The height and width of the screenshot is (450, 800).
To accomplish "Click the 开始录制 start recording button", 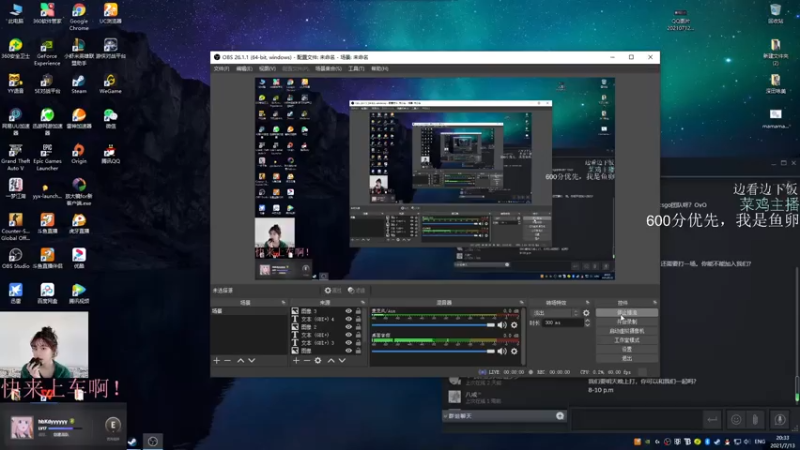I will (x=627, y=321).
